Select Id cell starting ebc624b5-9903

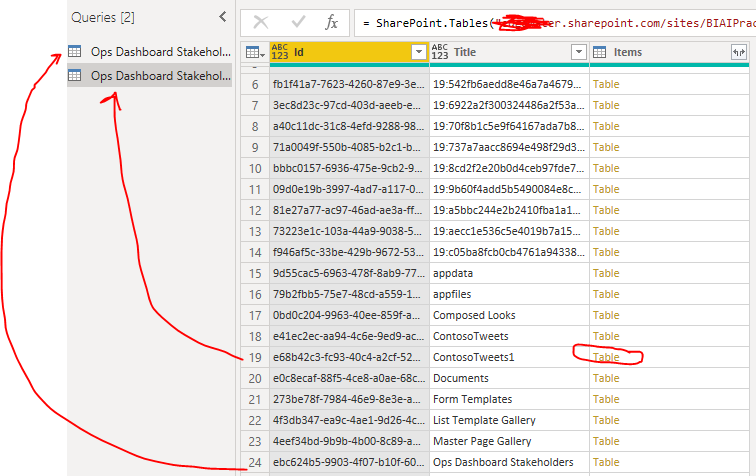(349, 462)
